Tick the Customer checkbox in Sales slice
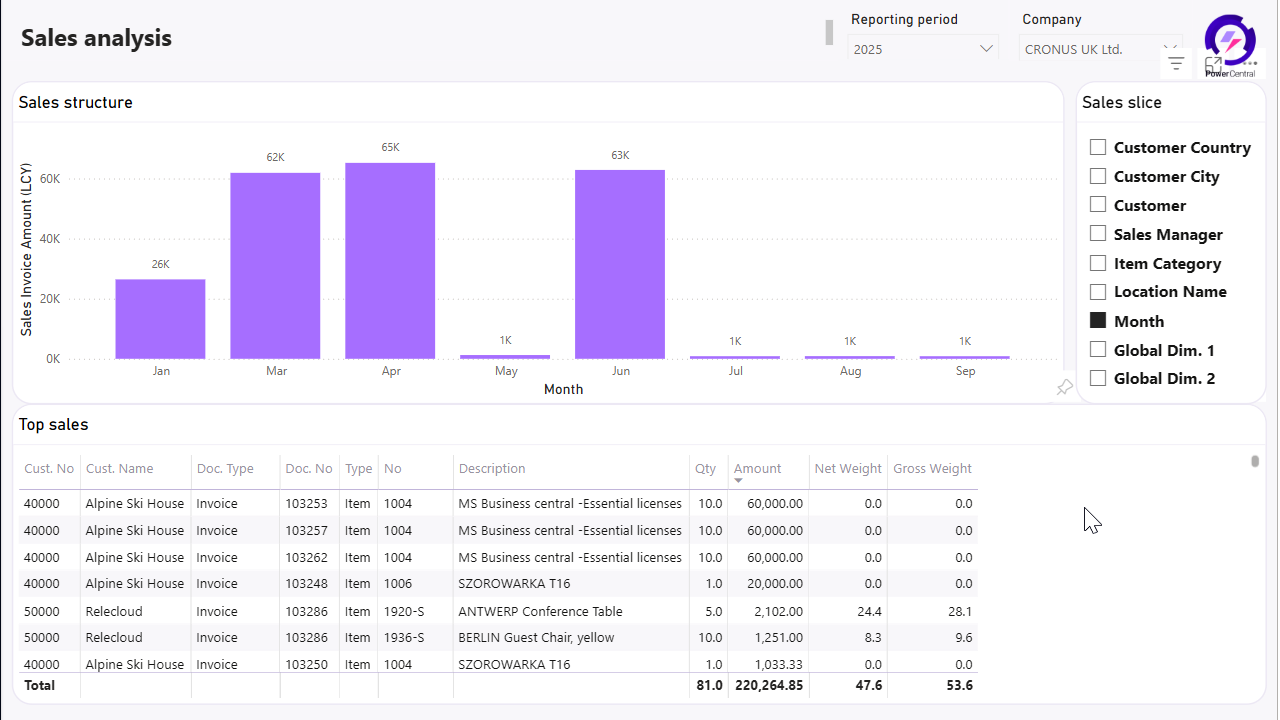The image size is (1280, 720). pos(1098,205)
